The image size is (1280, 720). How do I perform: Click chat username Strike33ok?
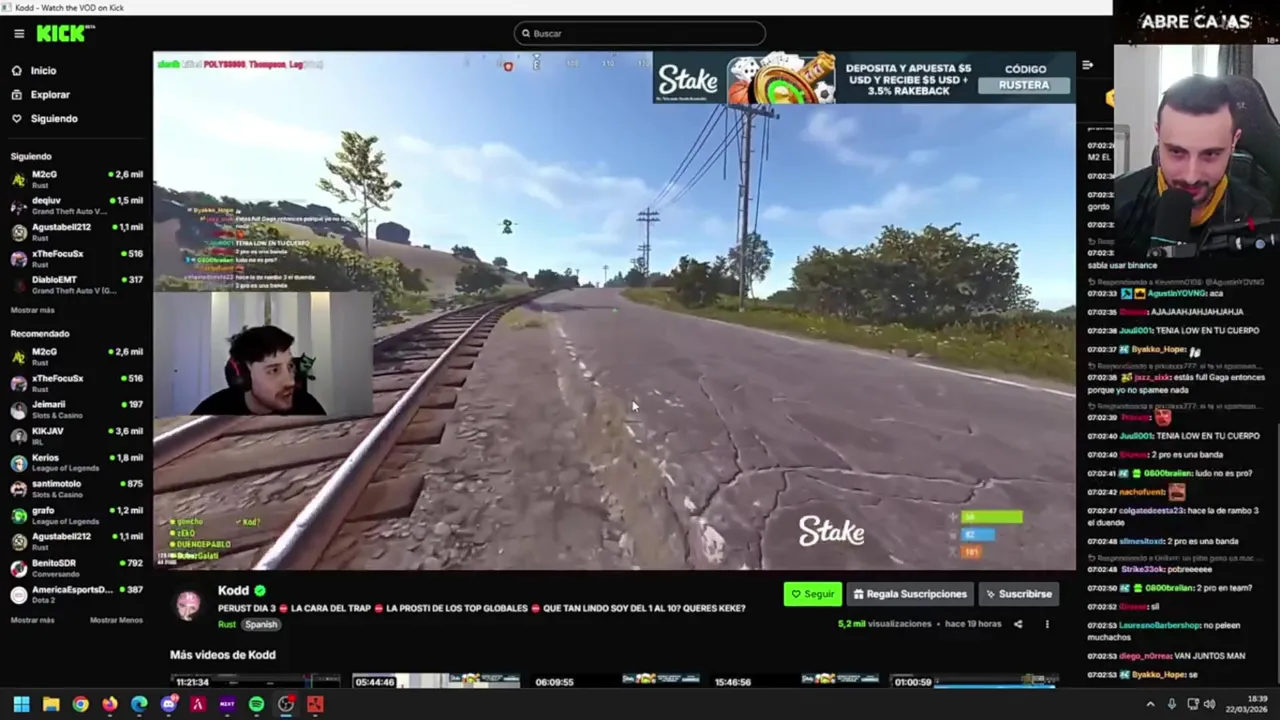[1141, 569]
